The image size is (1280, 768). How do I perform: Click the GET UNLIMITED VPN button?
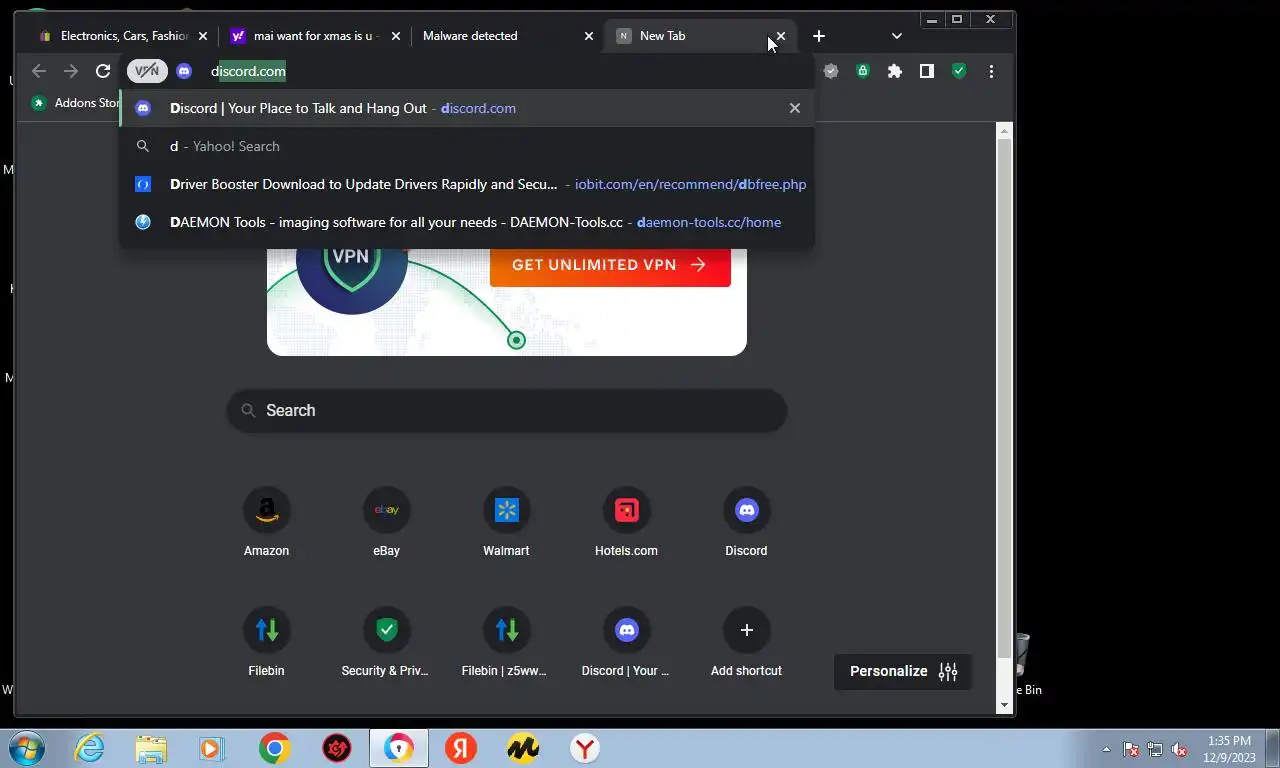(610, 265)
